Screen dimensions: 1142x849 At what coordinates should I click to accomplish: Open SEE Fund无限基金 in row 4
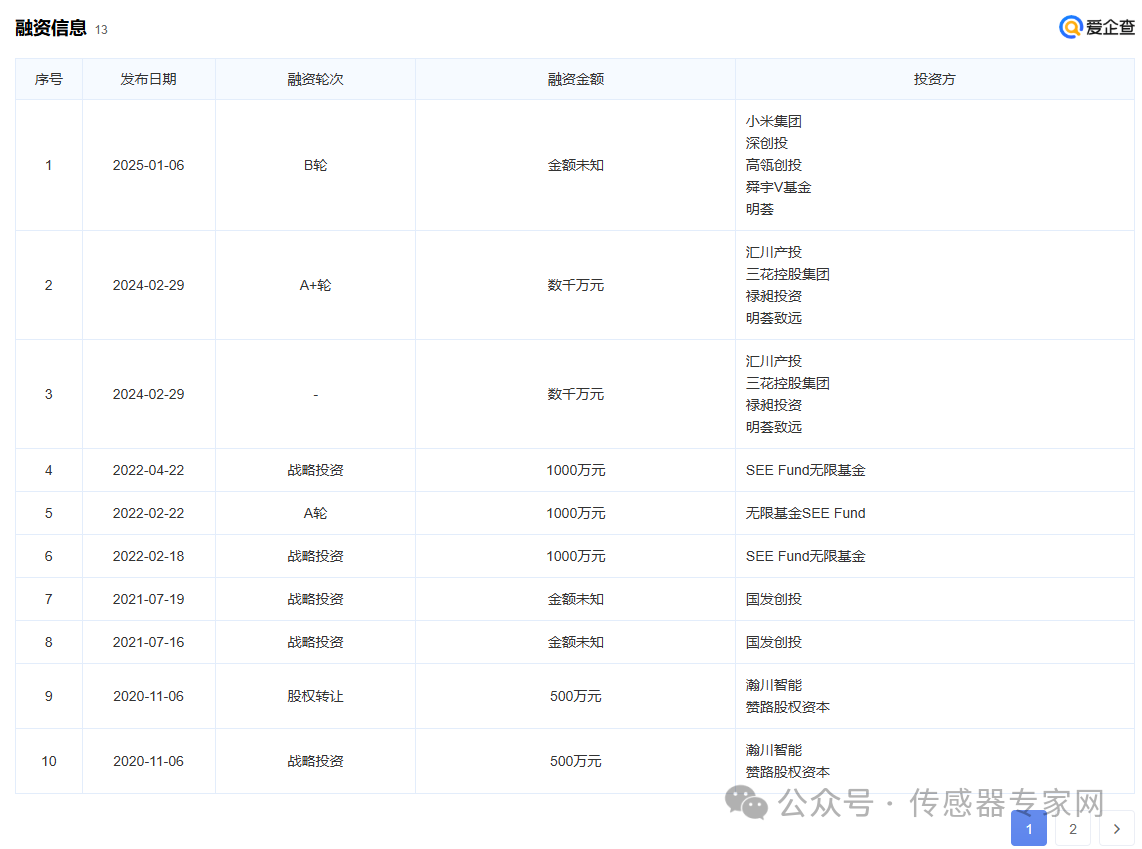point(805,470)
